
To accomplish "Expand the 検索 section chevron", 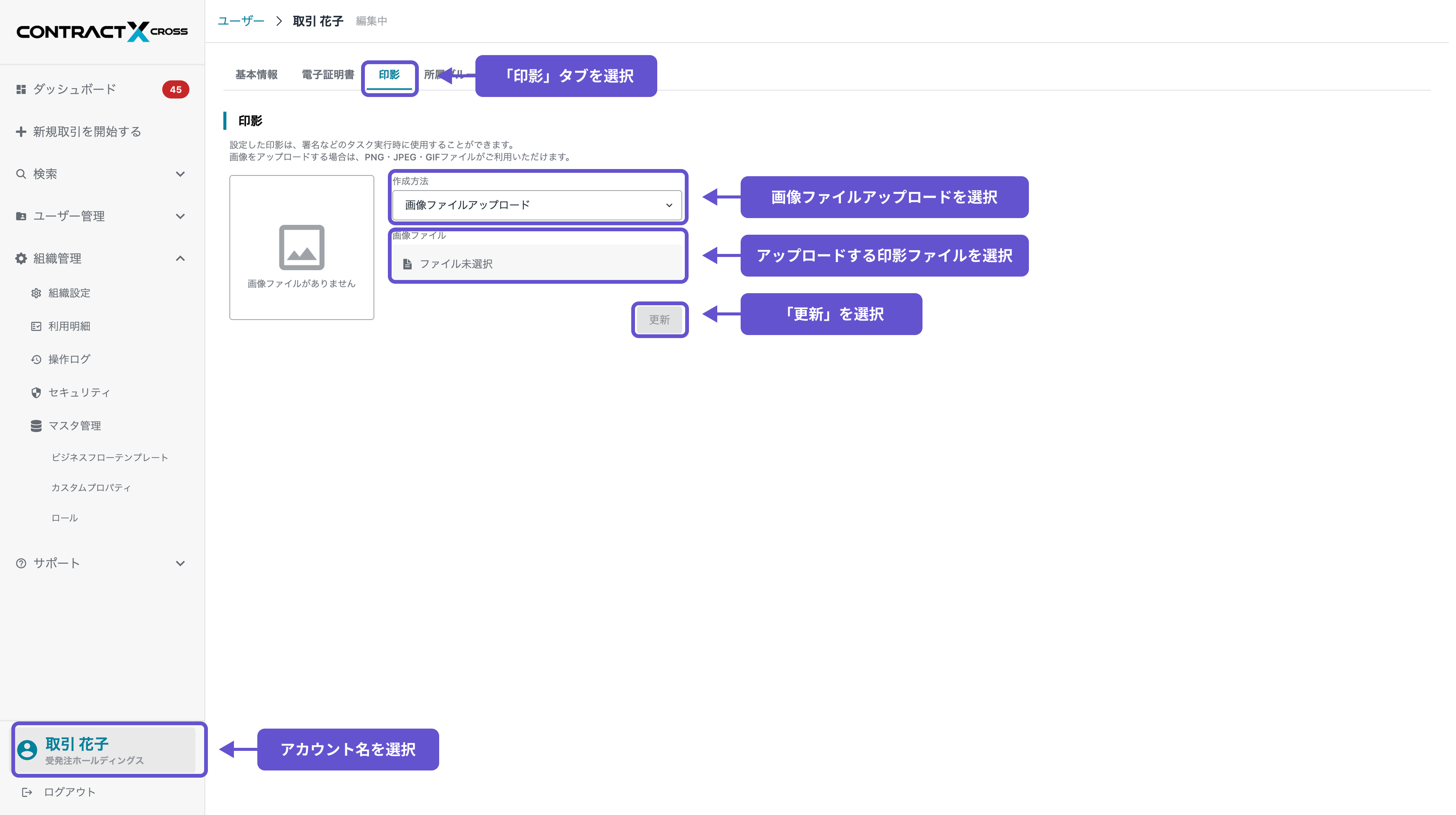I will (180, 174).
